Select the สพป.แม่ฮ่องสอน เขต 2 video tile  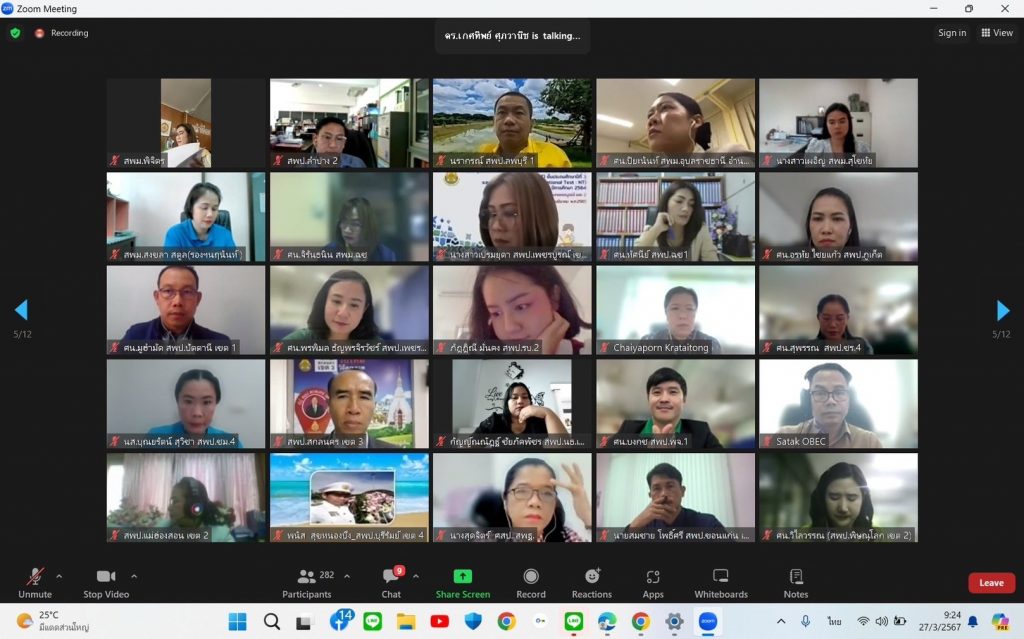click(186, 498)
